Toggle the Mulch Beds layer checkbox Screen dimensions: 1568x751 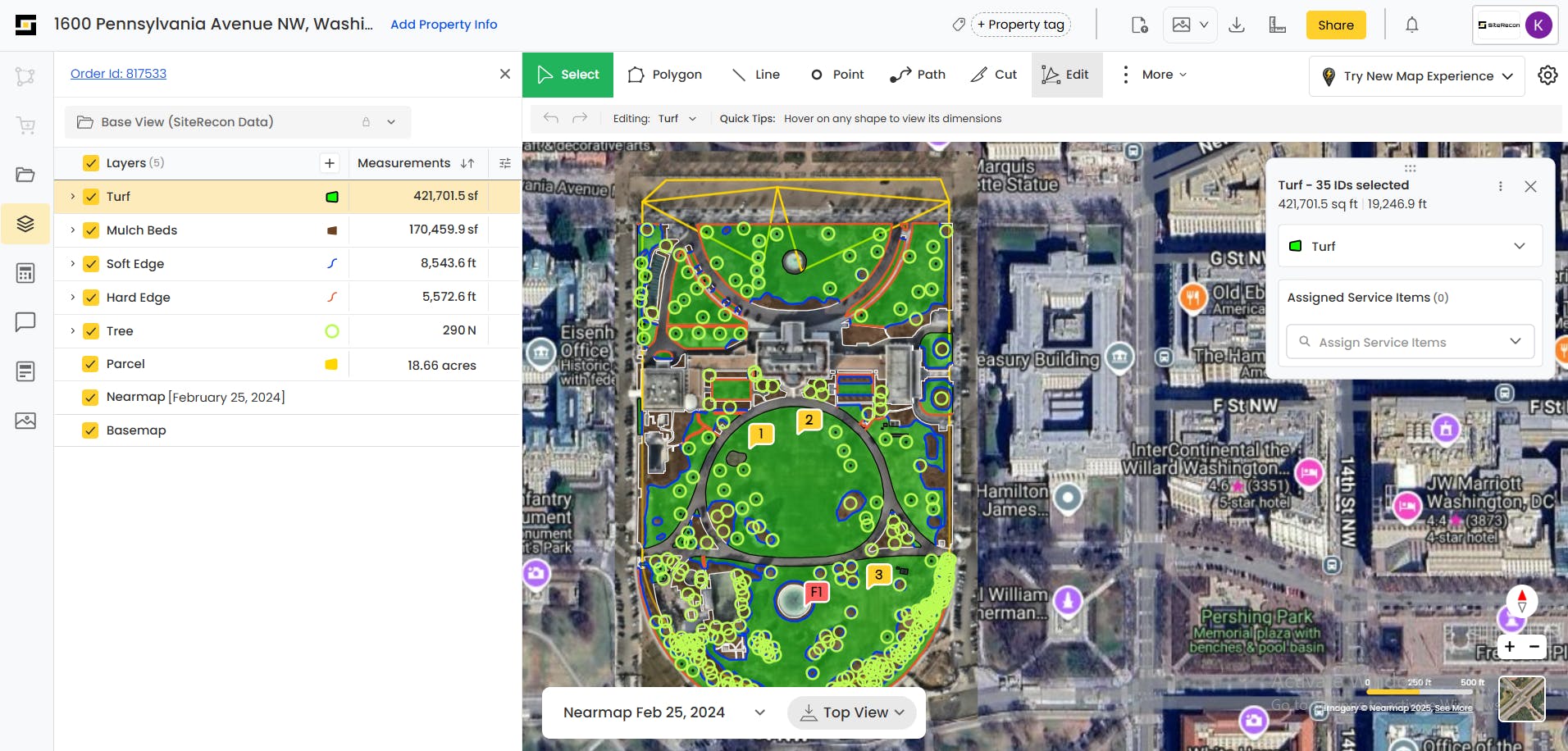coord(91,230)
